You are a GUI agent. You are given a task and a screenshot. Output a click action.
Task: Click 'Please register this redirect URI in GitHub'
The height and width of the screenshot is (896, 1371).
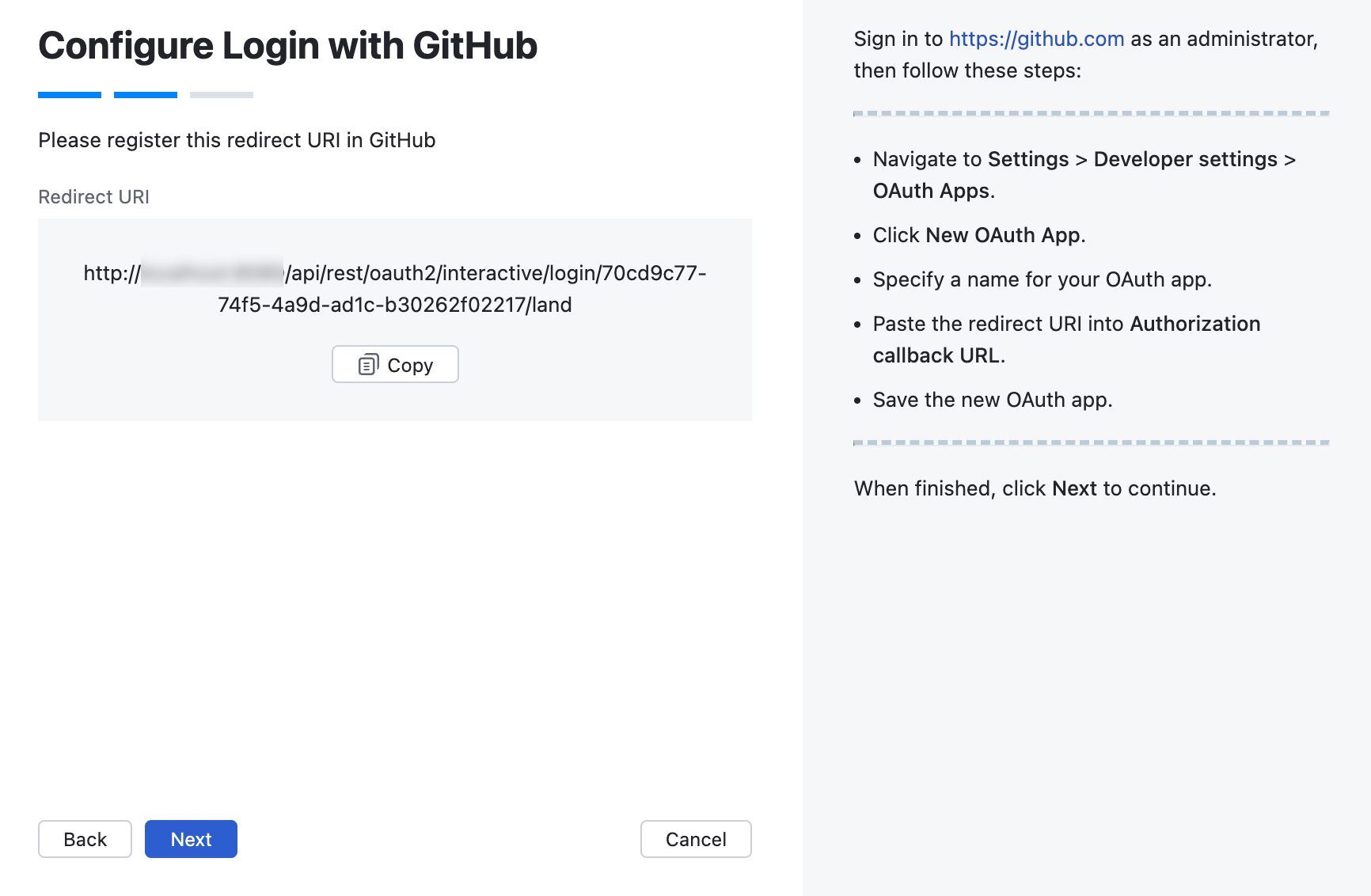[x=237, y=140]
